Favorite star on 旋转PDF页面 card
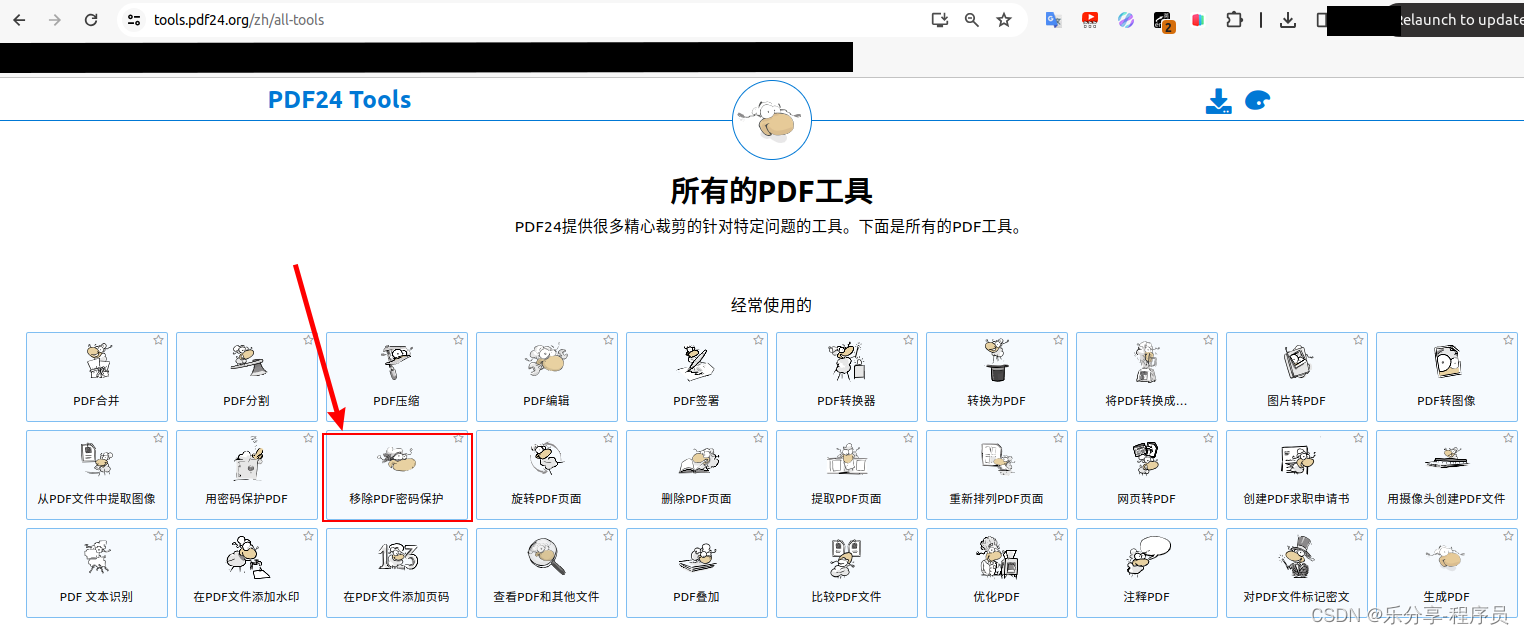 click(x=608, y=438)
